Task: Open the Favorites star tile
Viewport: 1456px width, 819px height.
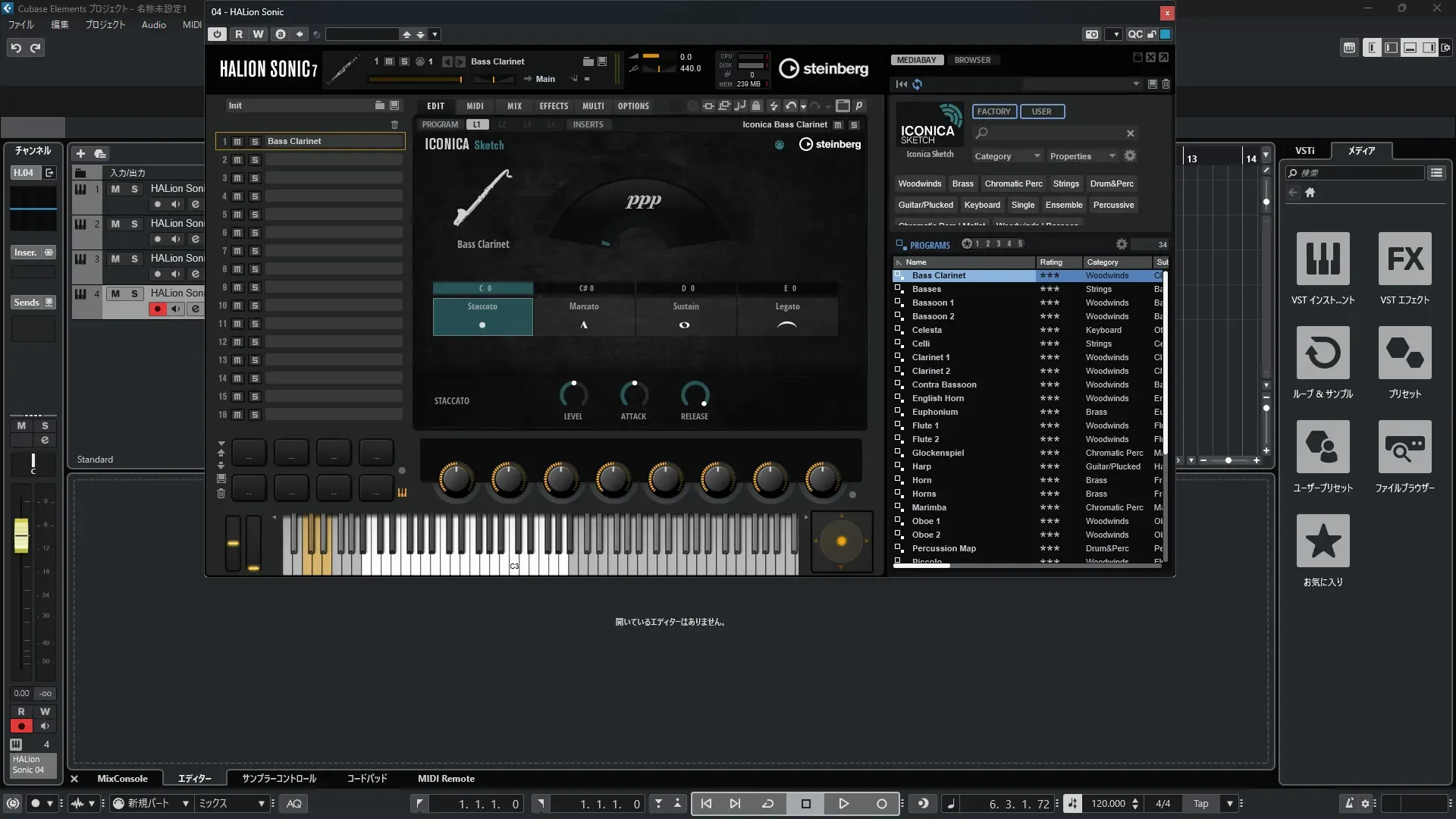Action: [x=1323, y=541]
